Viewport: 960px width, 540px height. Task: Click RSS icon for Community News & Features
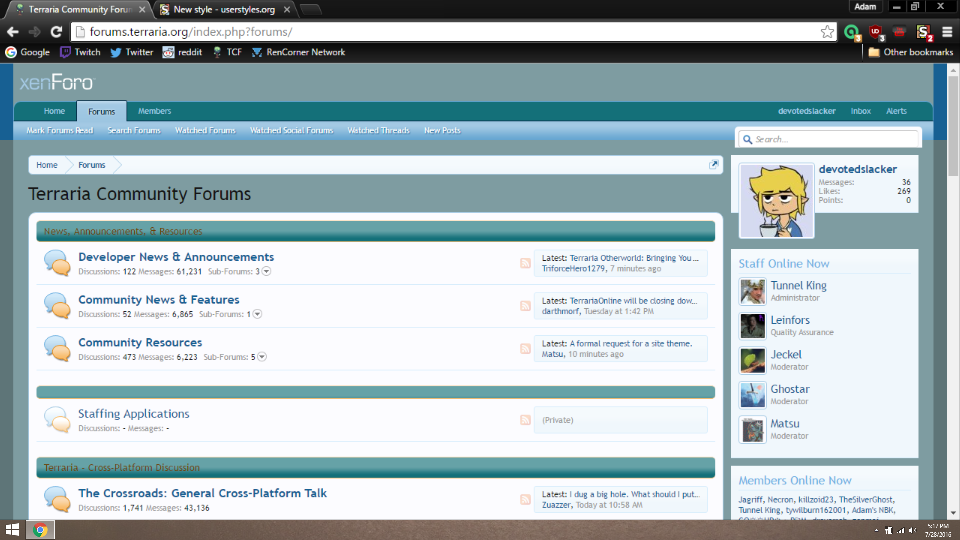(x=525, y=306)
